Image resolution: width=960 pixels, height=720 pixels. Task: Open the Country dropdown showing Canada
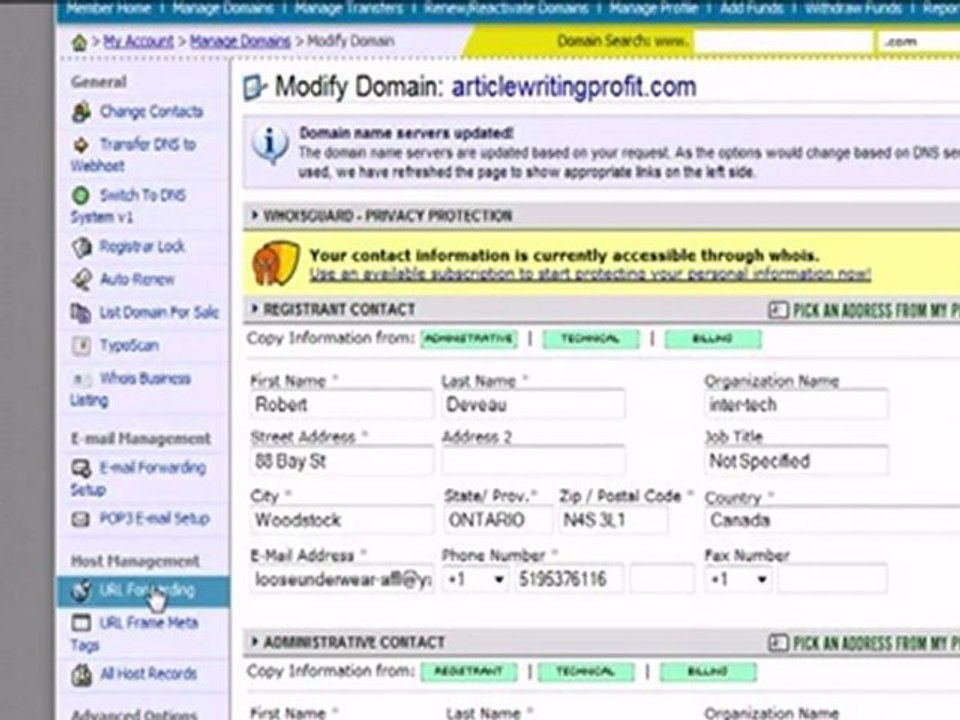(x=833, y=521)
